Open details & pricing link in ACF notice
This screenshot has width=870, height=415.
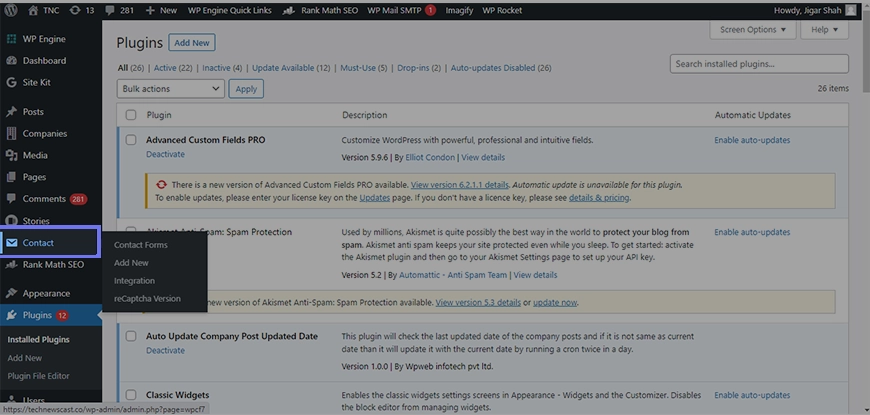coord(599,198)
